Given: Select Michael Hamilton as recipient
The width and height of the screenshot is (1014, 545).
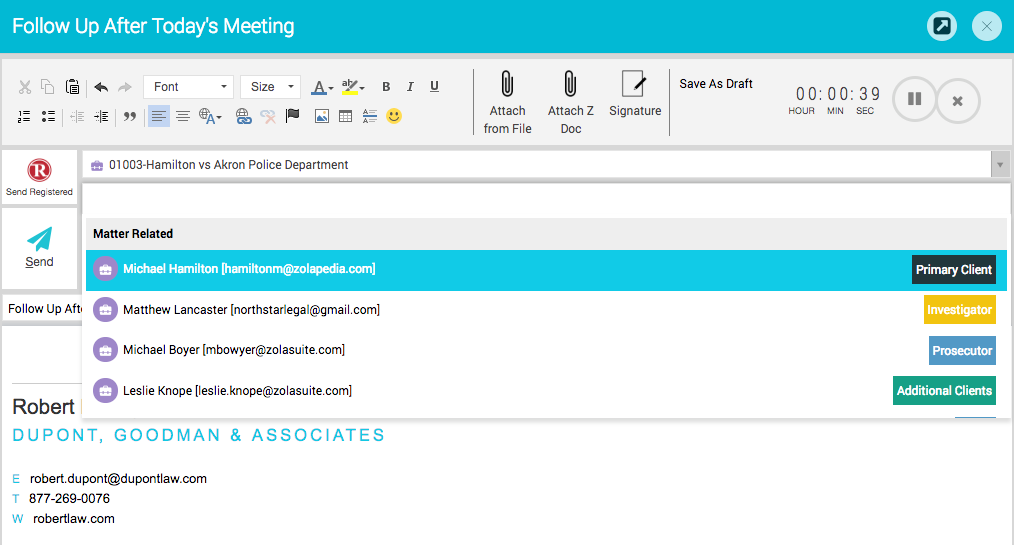Looking at the screenshot, I should 546,270.
